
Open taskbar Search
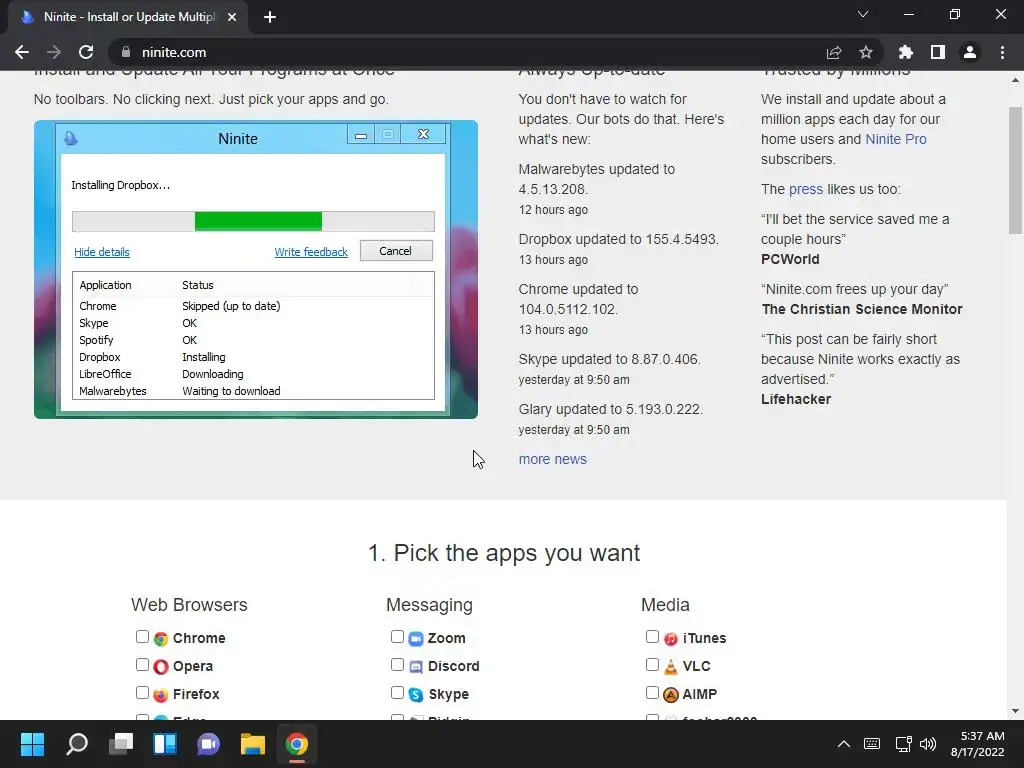click(77, 744)
